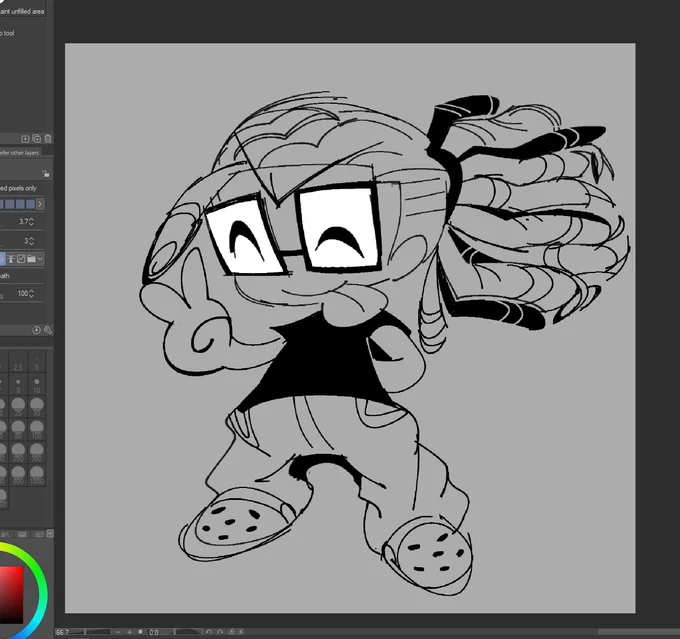Click the zoom in plus button
Viewport: 680px width, 639px height.
click(x=129, y=632)
